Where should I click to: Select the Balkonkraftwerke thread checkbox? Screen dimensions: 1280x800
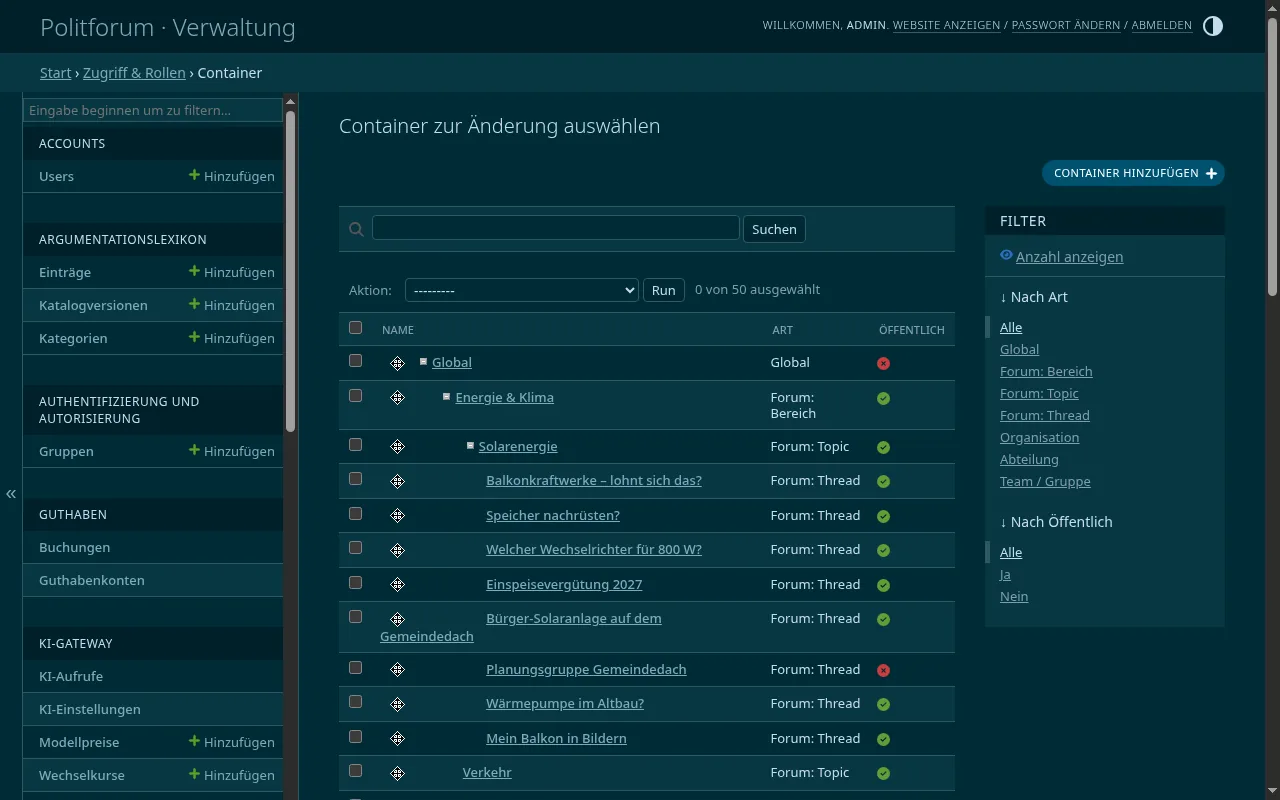coord(355,478)
